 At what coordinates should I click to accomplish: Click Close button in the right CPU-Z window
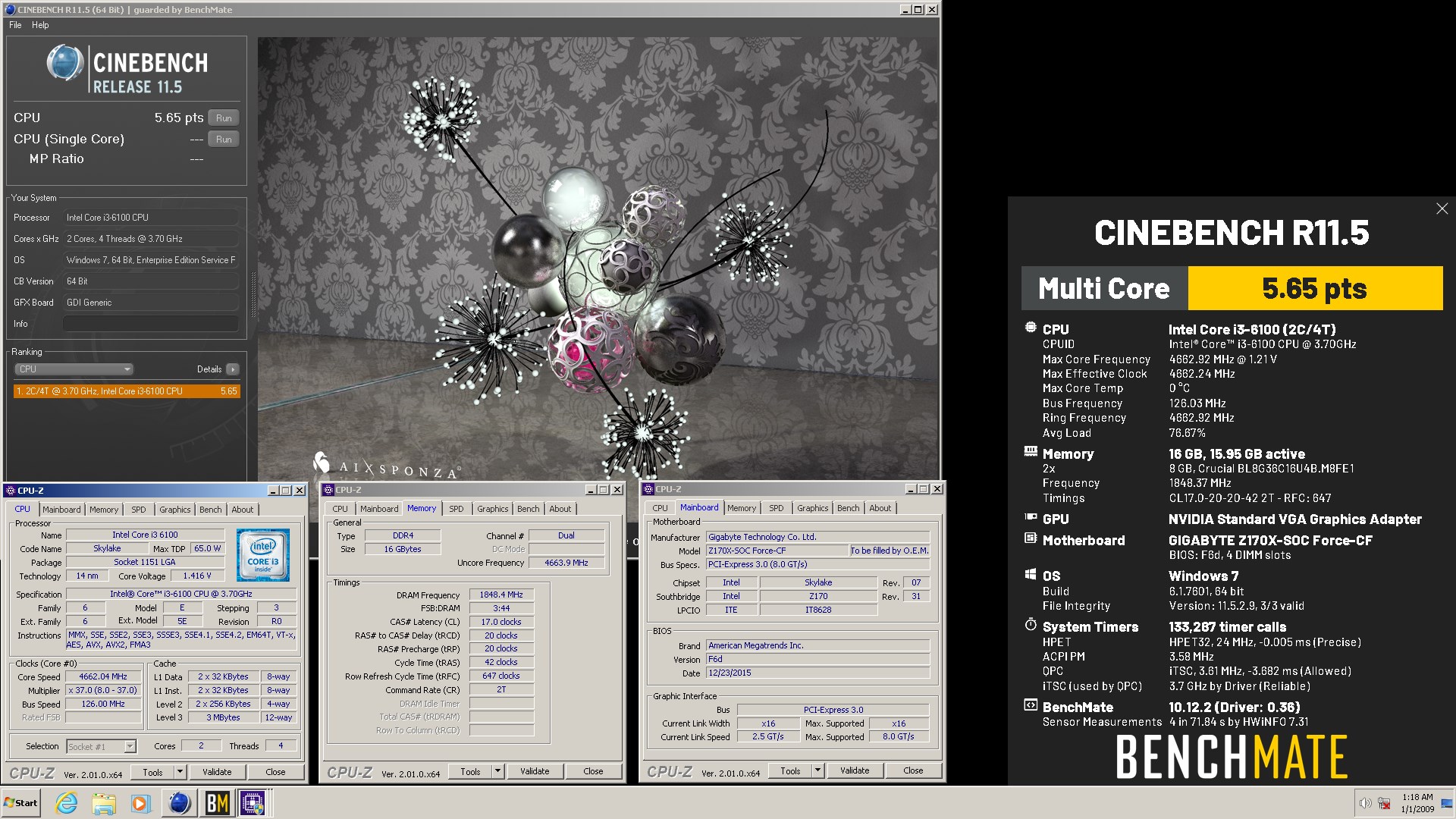[x=913, y=770]
